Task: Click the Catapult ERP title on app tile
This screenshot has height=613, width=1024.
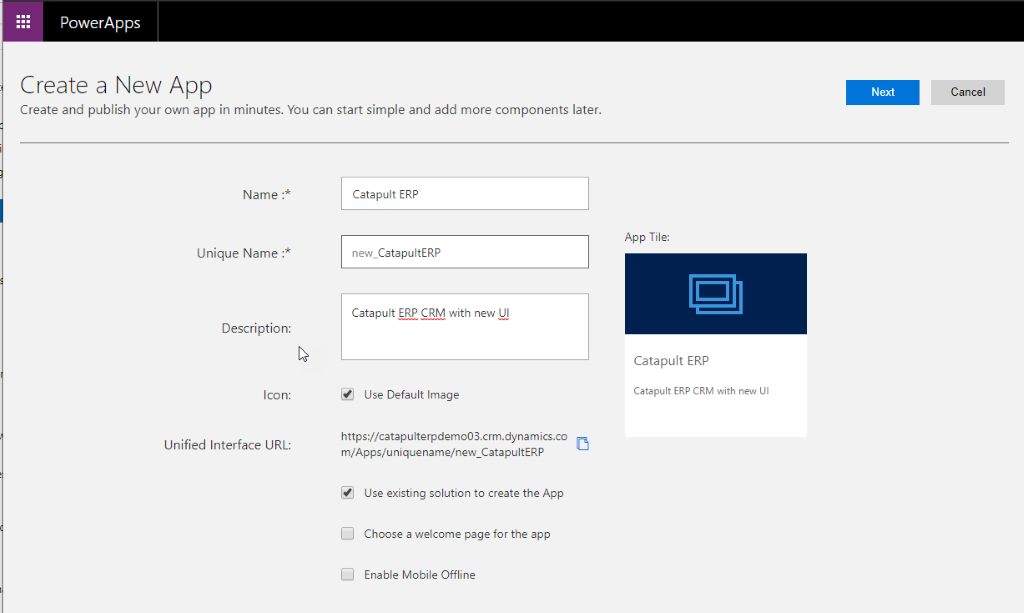Action: (x=671, y=360)
